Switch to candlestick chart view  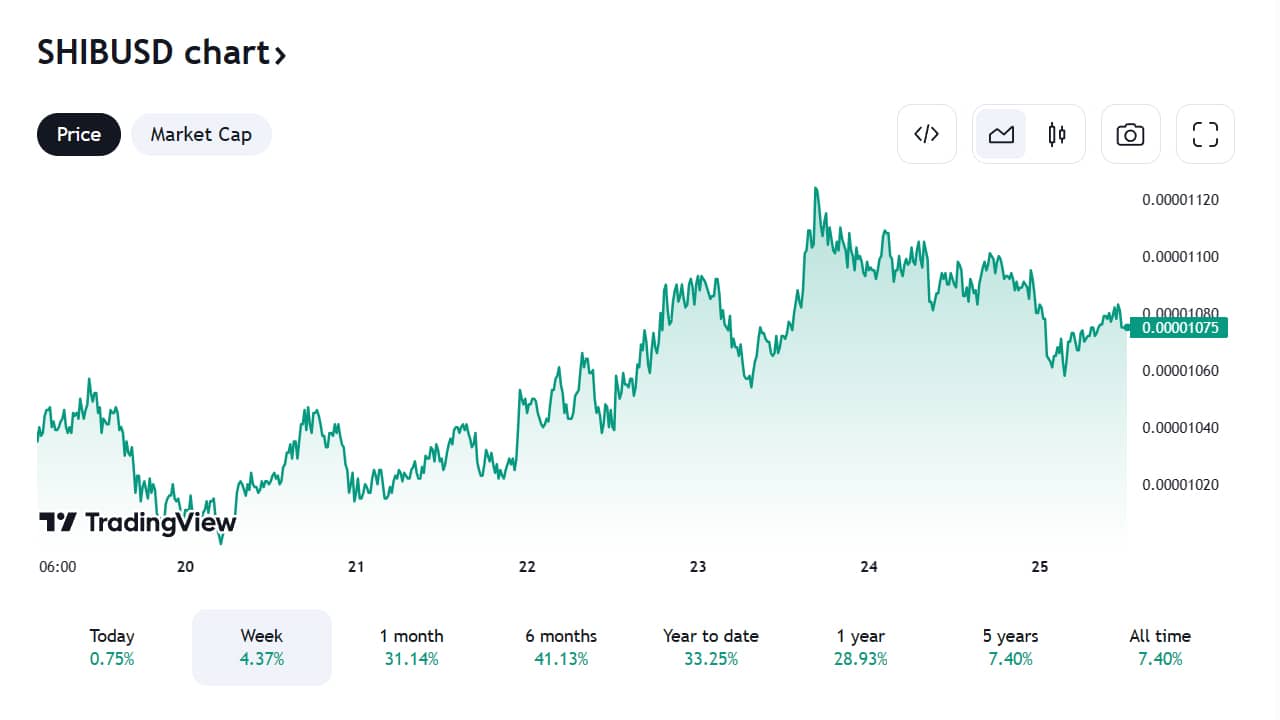1057,134
